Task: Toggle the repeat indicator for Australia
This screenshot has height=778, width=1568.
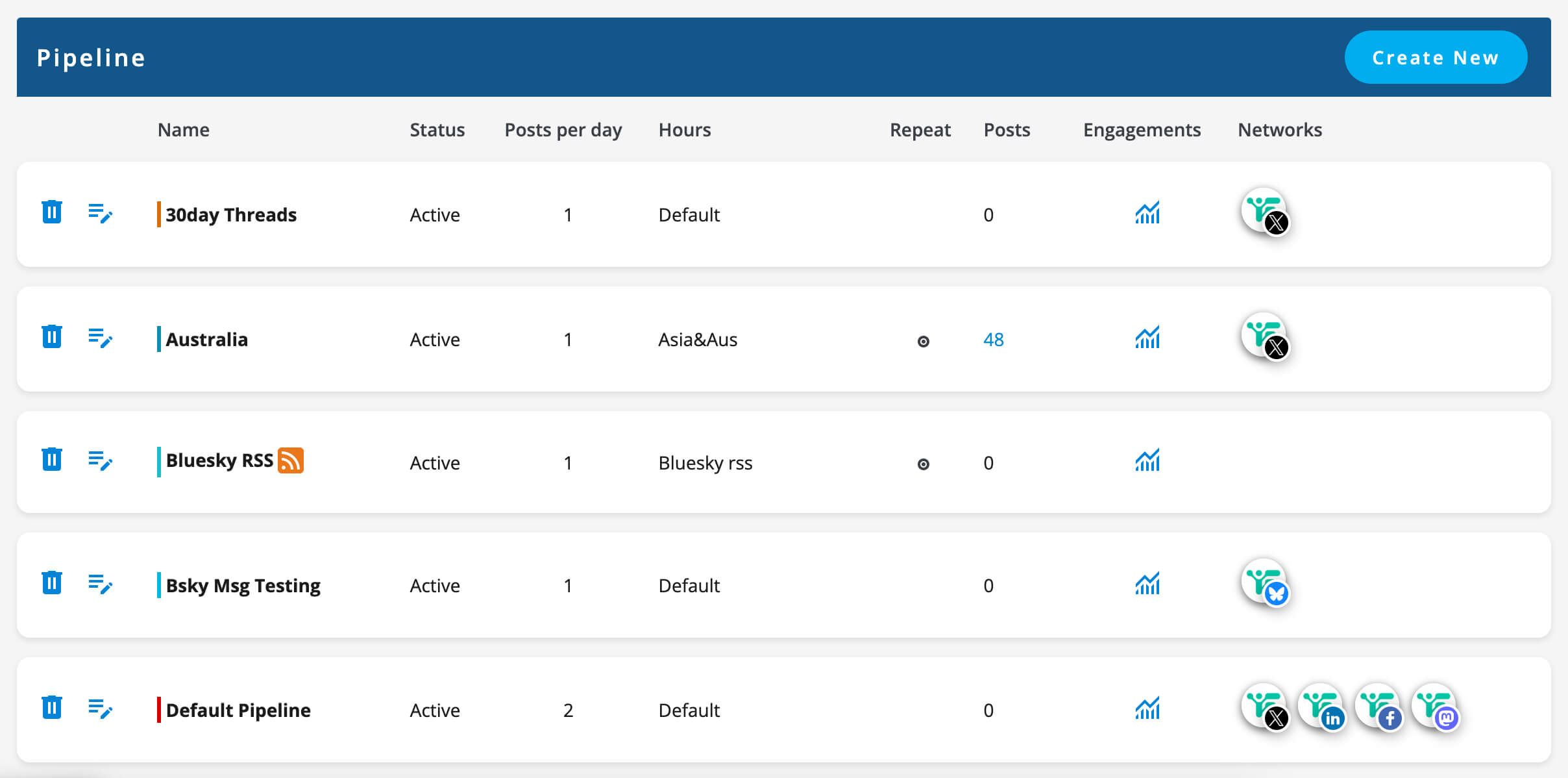Action: 923,342
